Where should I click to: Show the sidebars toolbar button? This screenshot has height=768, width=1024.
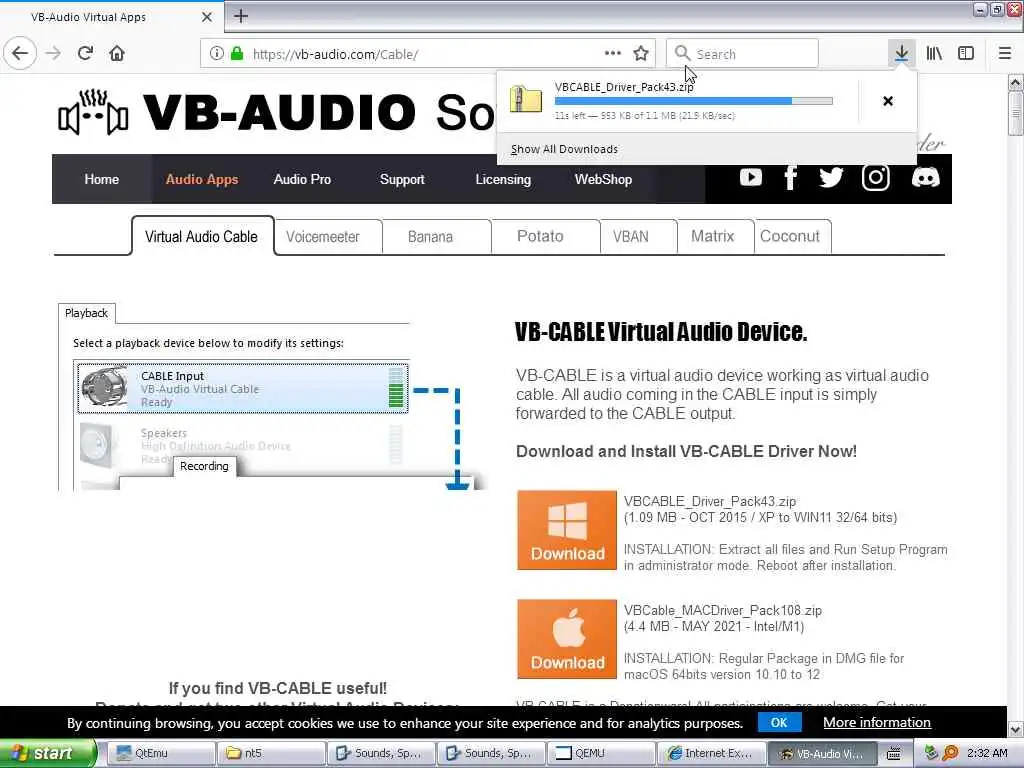tap(966, 54)
